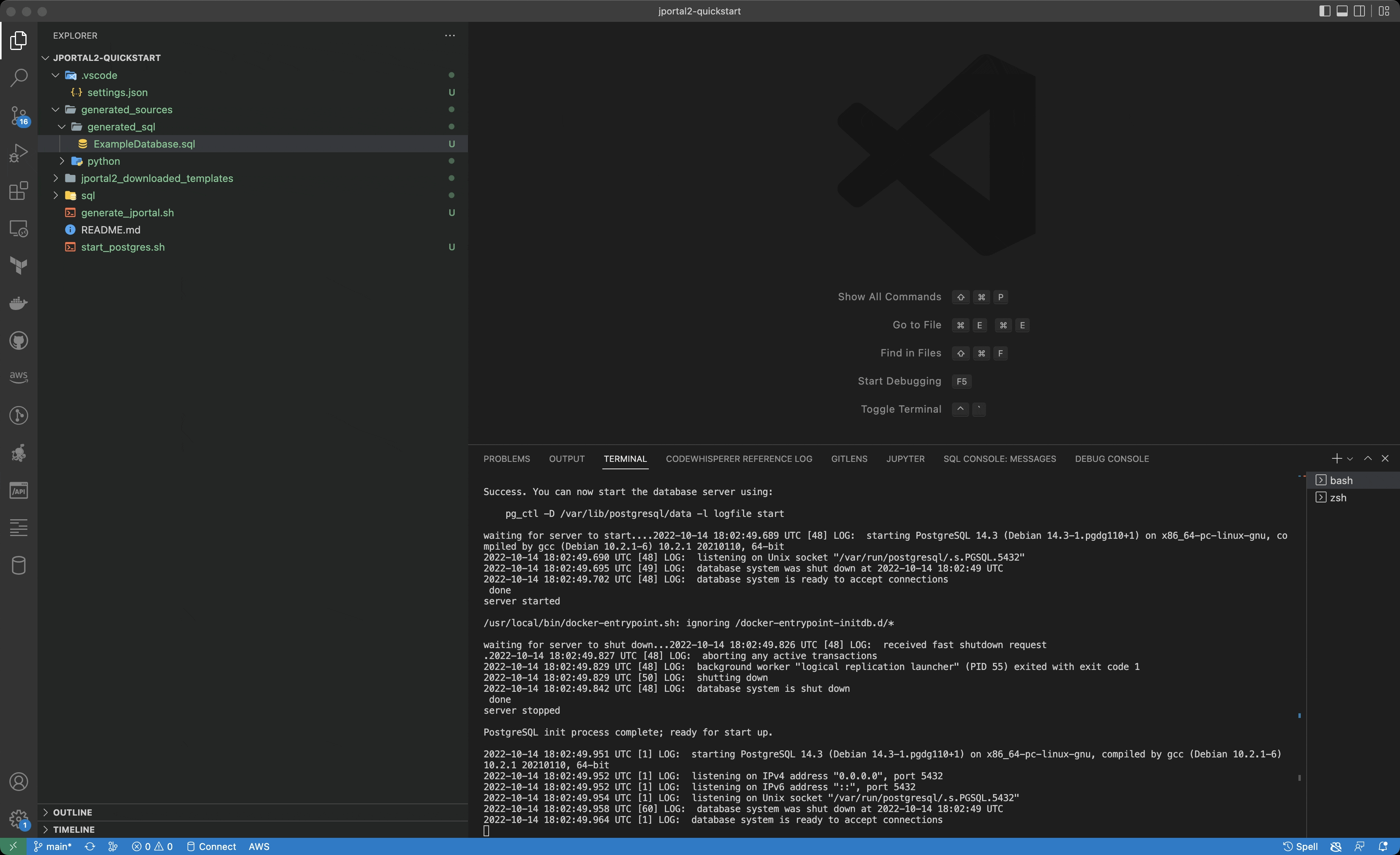Viewport: 1400px width, 855px height.
Task: Select the TERMINAL tab
Action: point(625,459)
